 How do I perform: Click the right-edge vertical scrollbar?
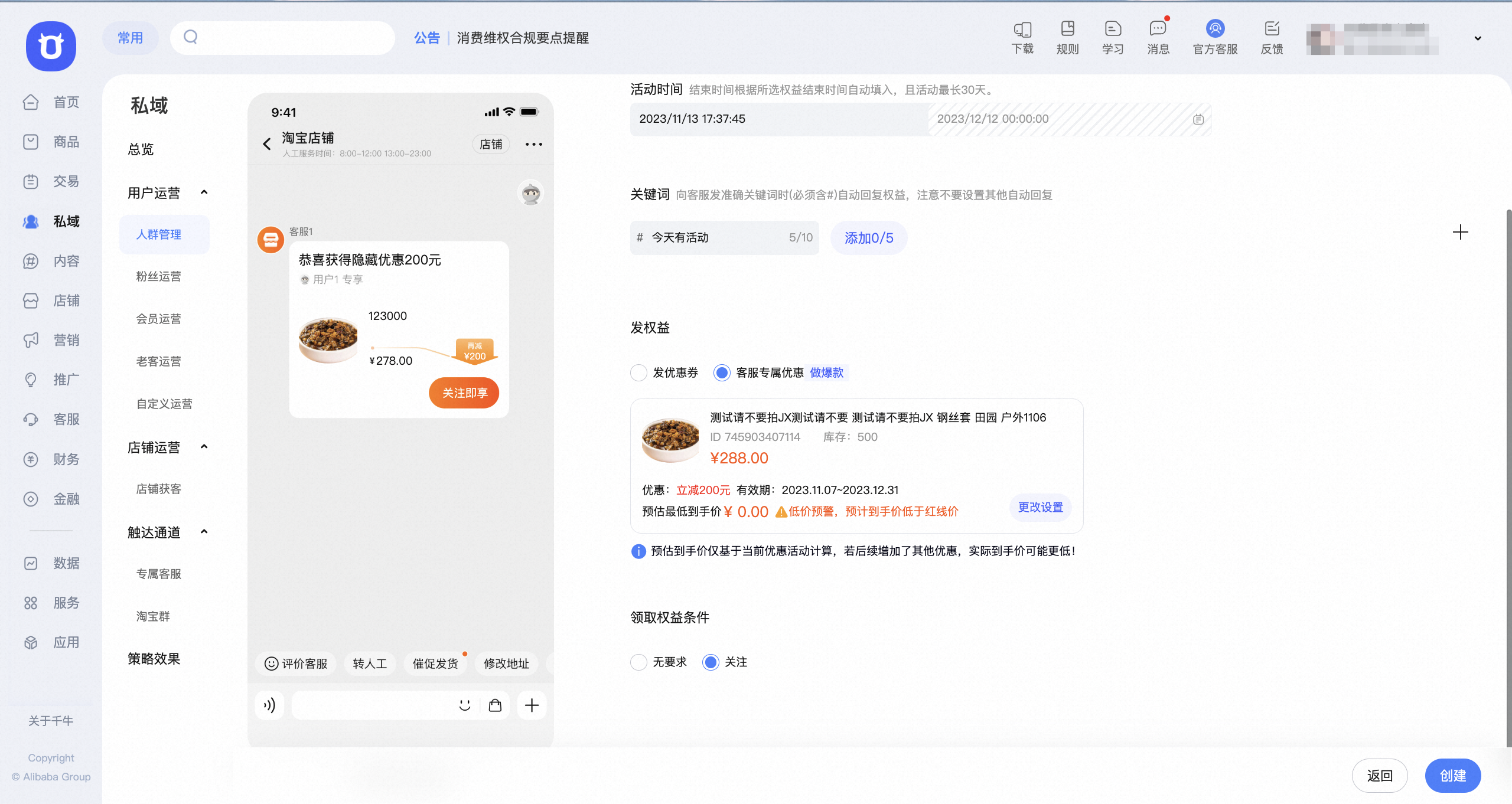coord(1508,477)
